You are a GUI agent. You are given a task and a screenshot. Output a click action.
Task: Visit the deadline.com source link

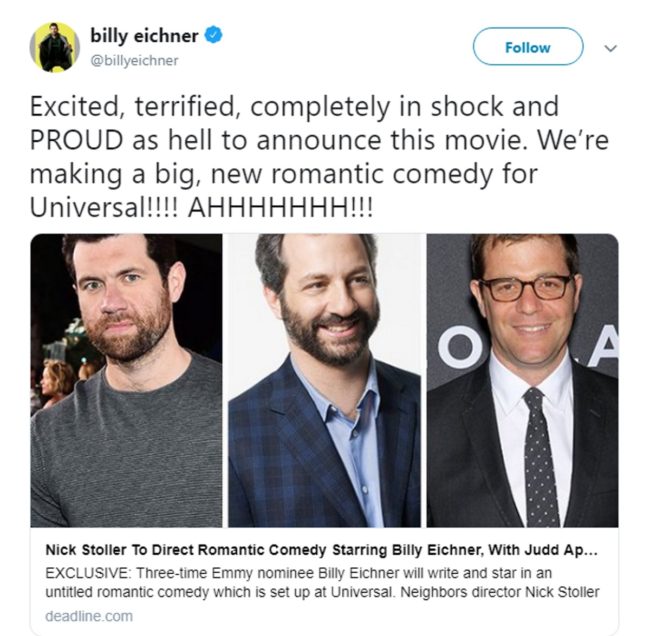[x=89, y=616]
